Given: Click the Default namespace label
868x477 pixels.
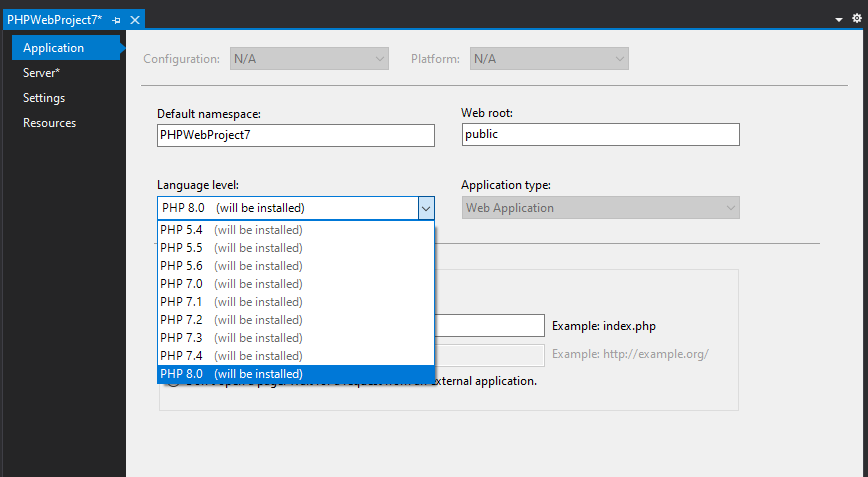Looking at the screenshot, I should 209,114.
